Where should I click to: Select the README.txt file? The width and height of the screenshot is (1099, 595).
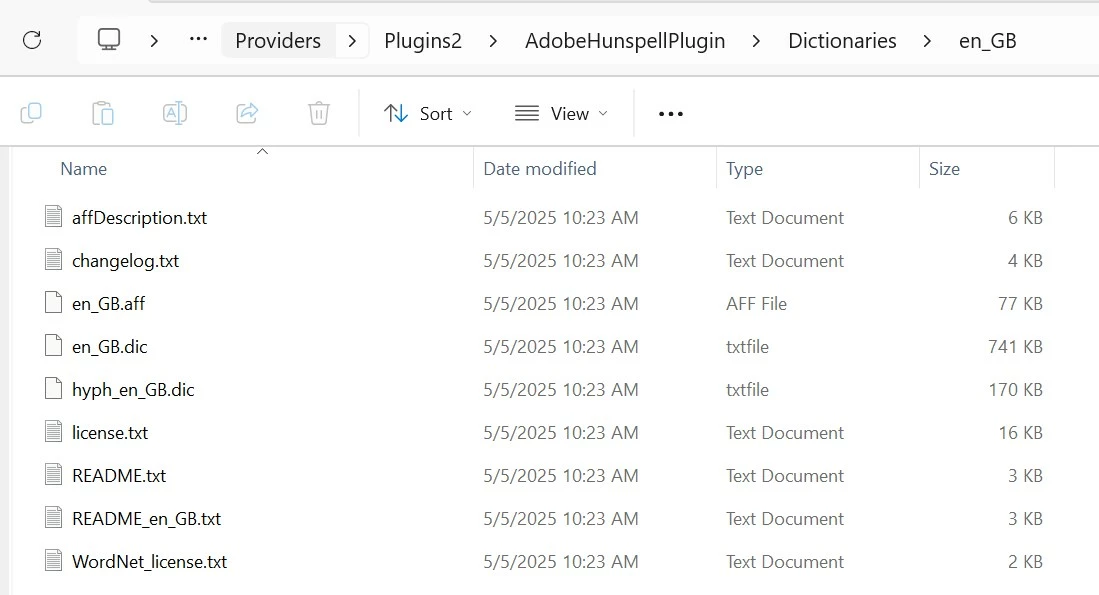118,476
